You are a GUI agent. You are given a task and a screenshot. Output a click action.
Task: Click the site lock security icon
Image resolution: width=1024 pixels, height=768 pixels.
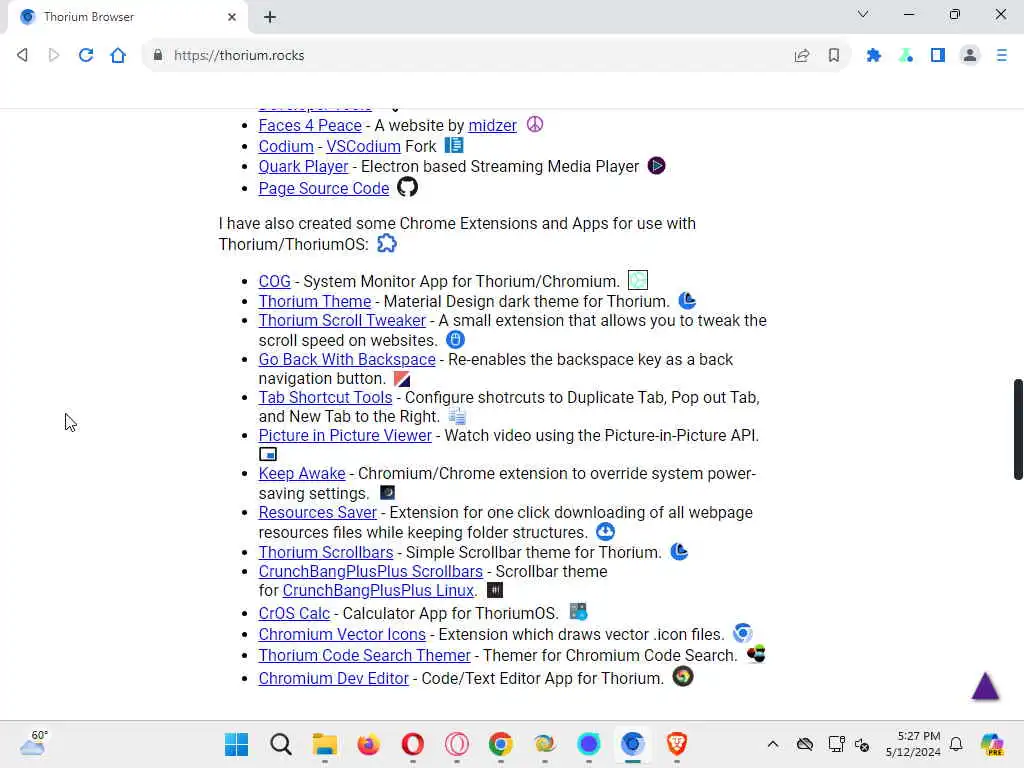click(x=157, y=55)
